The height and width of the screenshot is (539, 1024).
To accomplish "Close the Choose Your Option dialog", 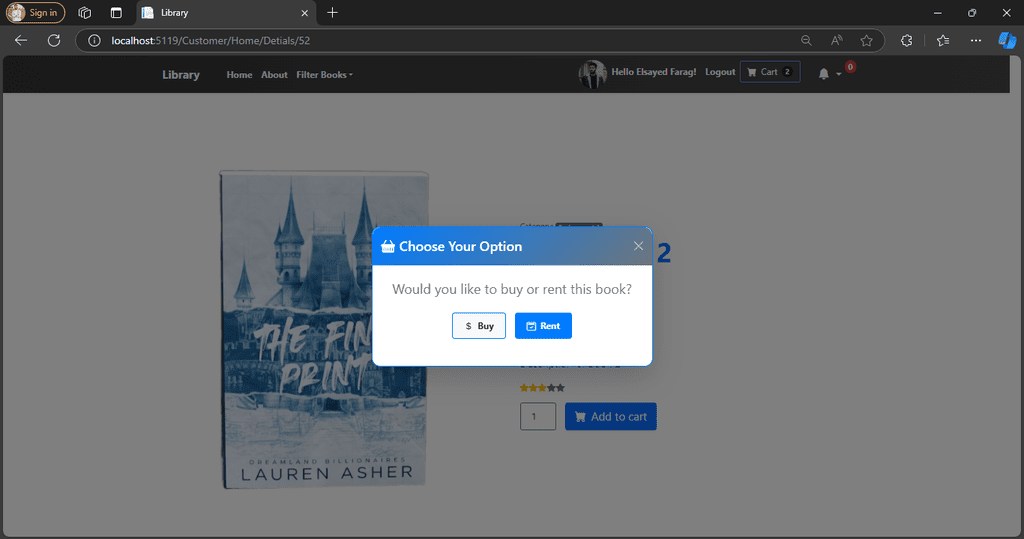I will (x=638, y=246).
